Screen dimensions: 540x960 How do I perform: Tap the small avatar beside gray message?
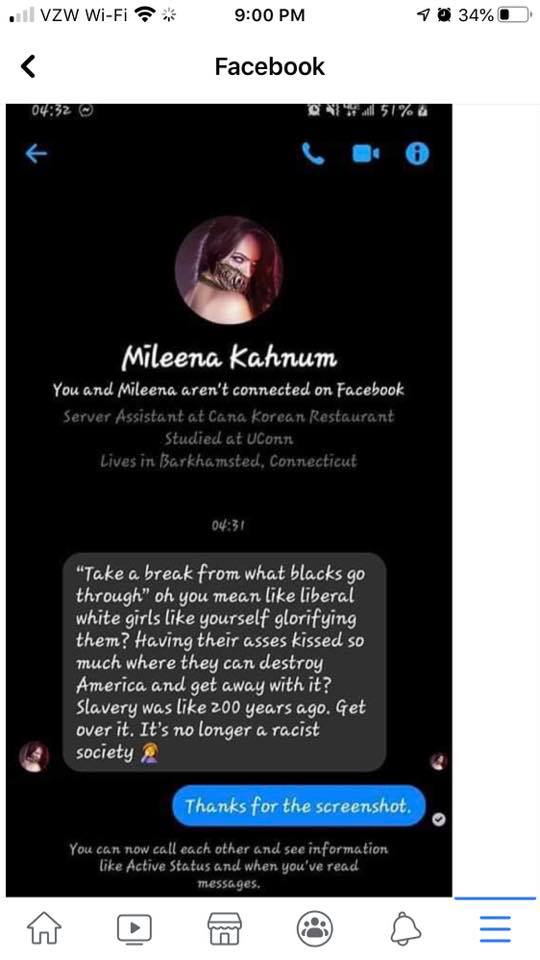coord(34,757)
